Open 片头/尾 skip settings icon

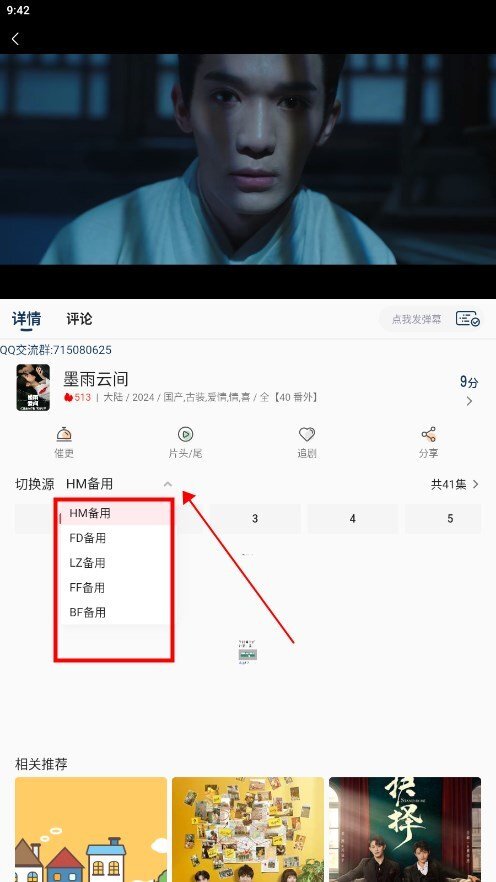tap(186, 434)
